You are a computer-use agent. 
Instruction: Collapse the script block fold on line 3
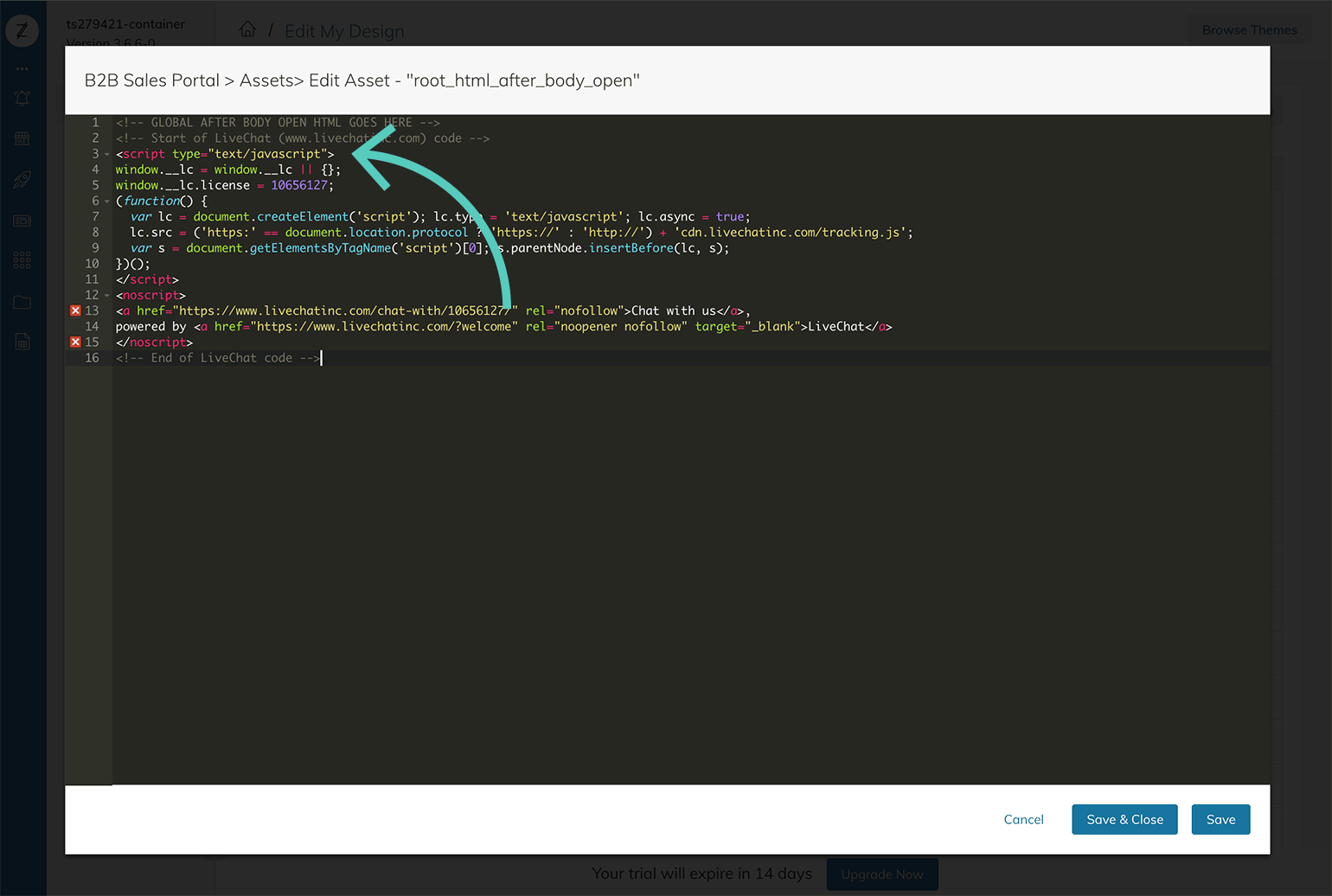pos(107,154)
